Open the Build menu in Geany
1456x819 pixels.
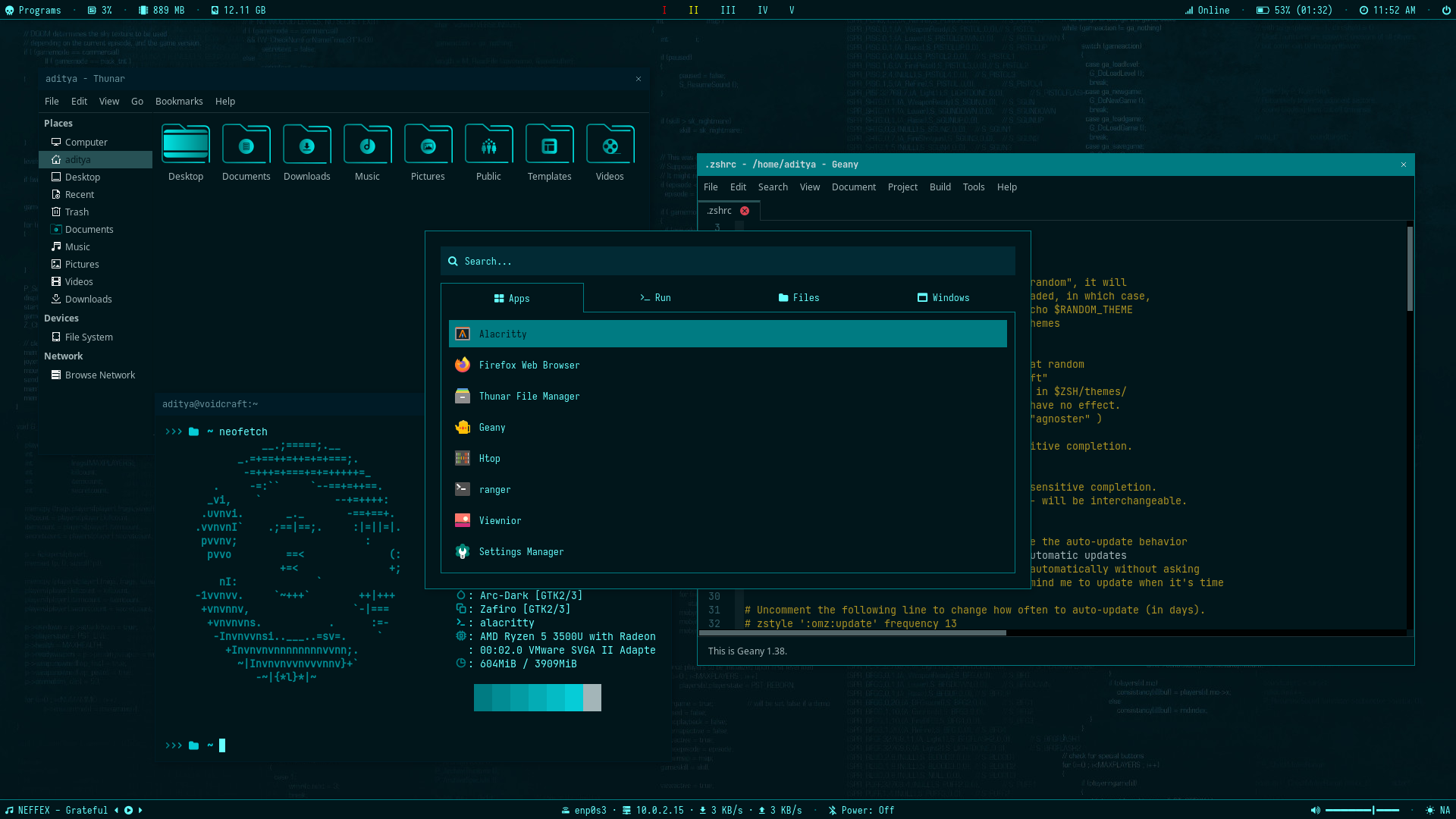pyautogui.click(x=940, y=187)
